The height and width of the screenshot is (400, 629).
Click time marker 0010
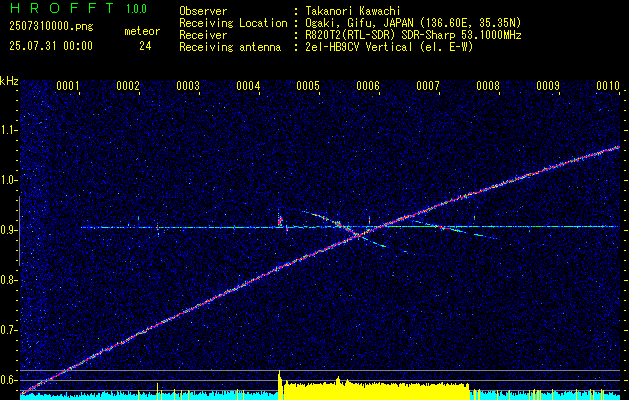click(x=608, y=86)
